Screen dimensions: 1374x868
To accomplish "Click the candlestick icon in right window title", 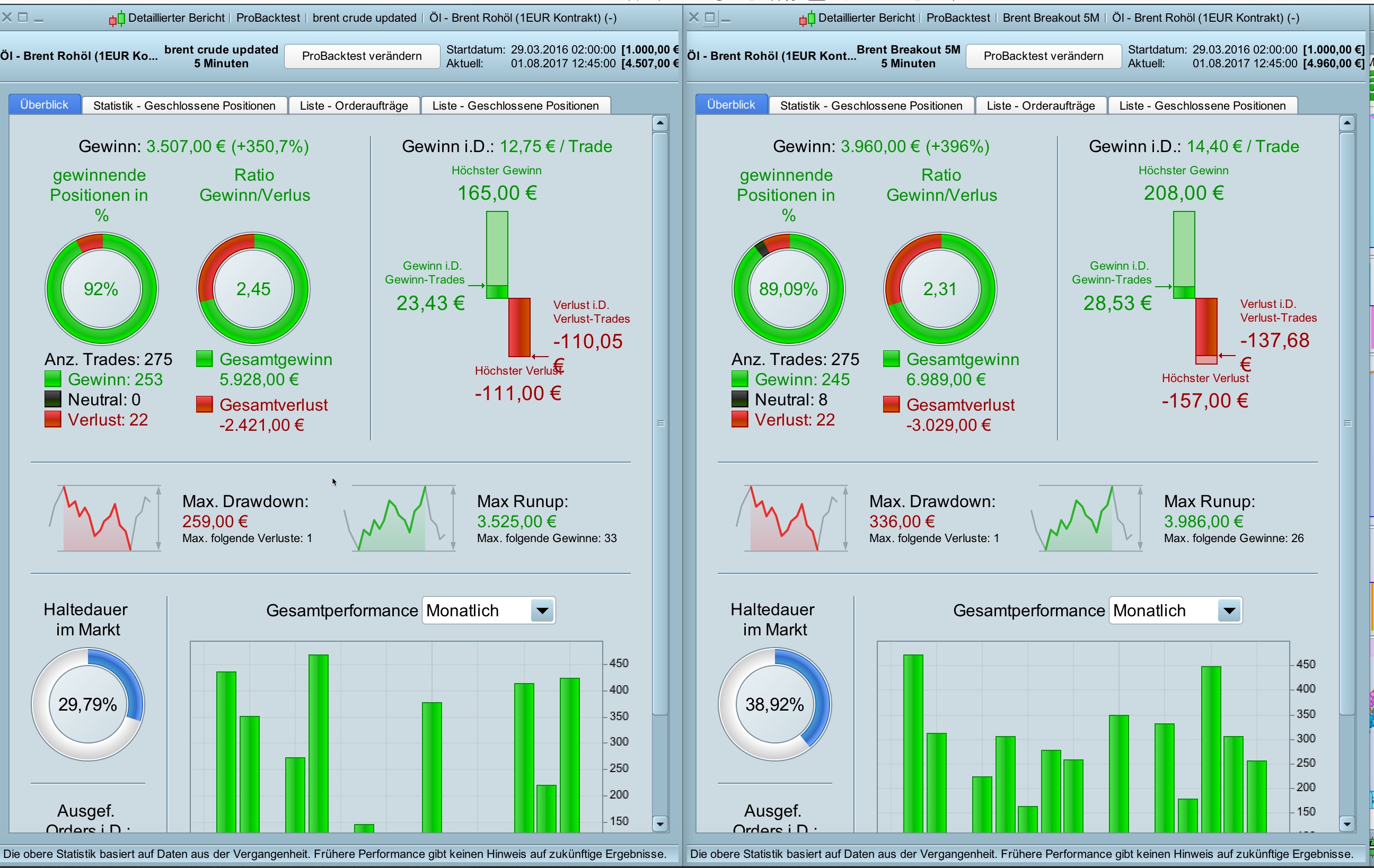I will click(x=806, y=19).
